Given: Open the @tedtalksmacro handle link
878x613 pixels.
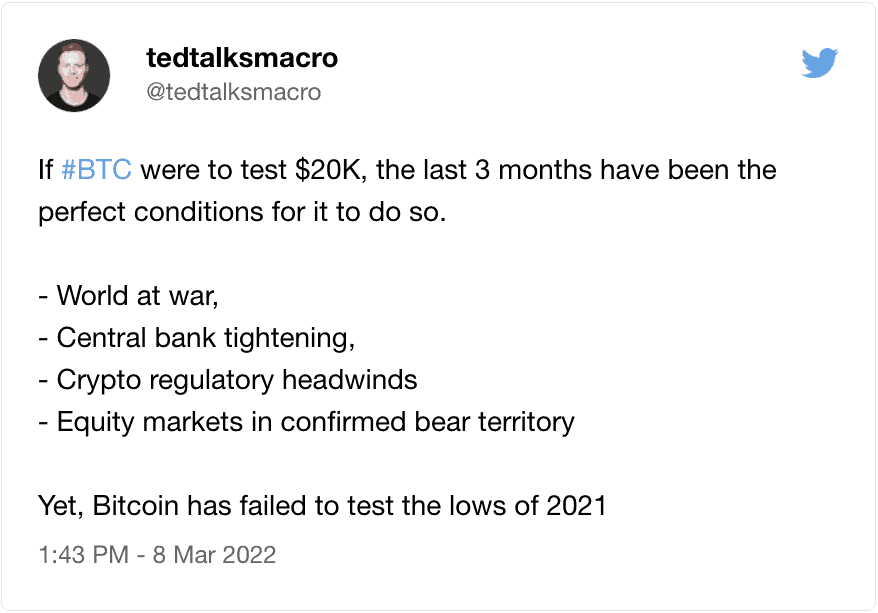Looking at the screenshot, I should tap(233, 92).
